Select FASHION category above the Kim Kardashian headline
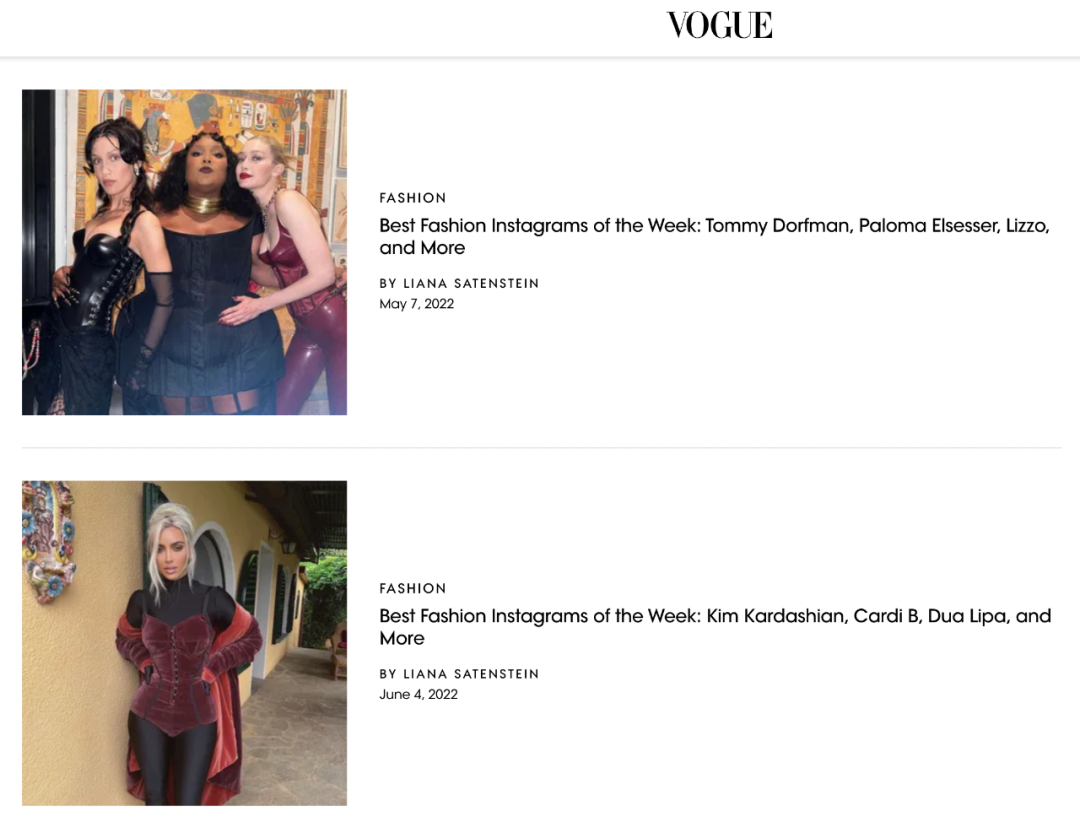The height and width of the screenshot is (828, 1080). (413, 588)
